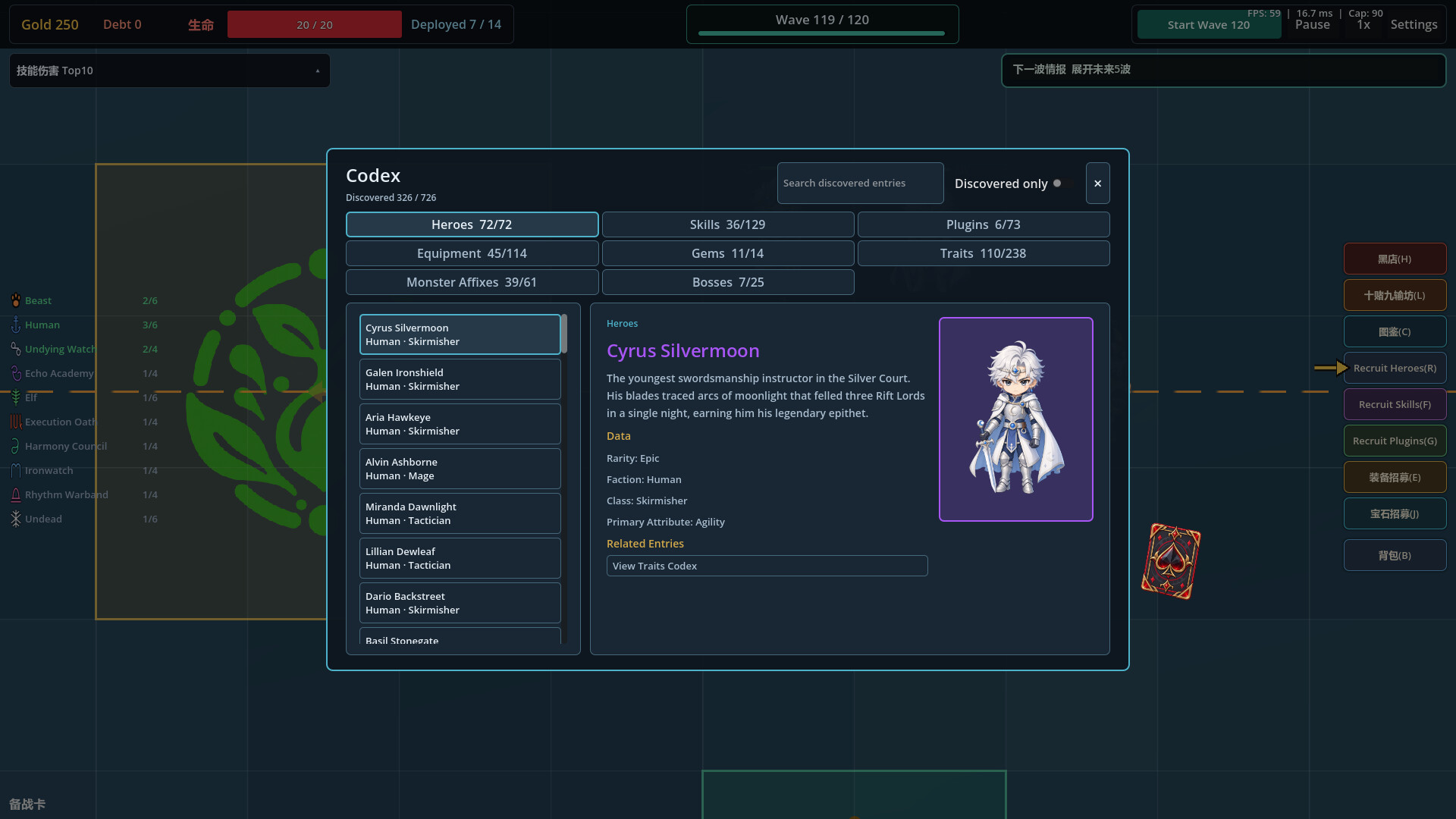The image size is (1456, 819).
Task: Expand the 技能伤害 Top10 panel
Action: [x=170, y=71]
